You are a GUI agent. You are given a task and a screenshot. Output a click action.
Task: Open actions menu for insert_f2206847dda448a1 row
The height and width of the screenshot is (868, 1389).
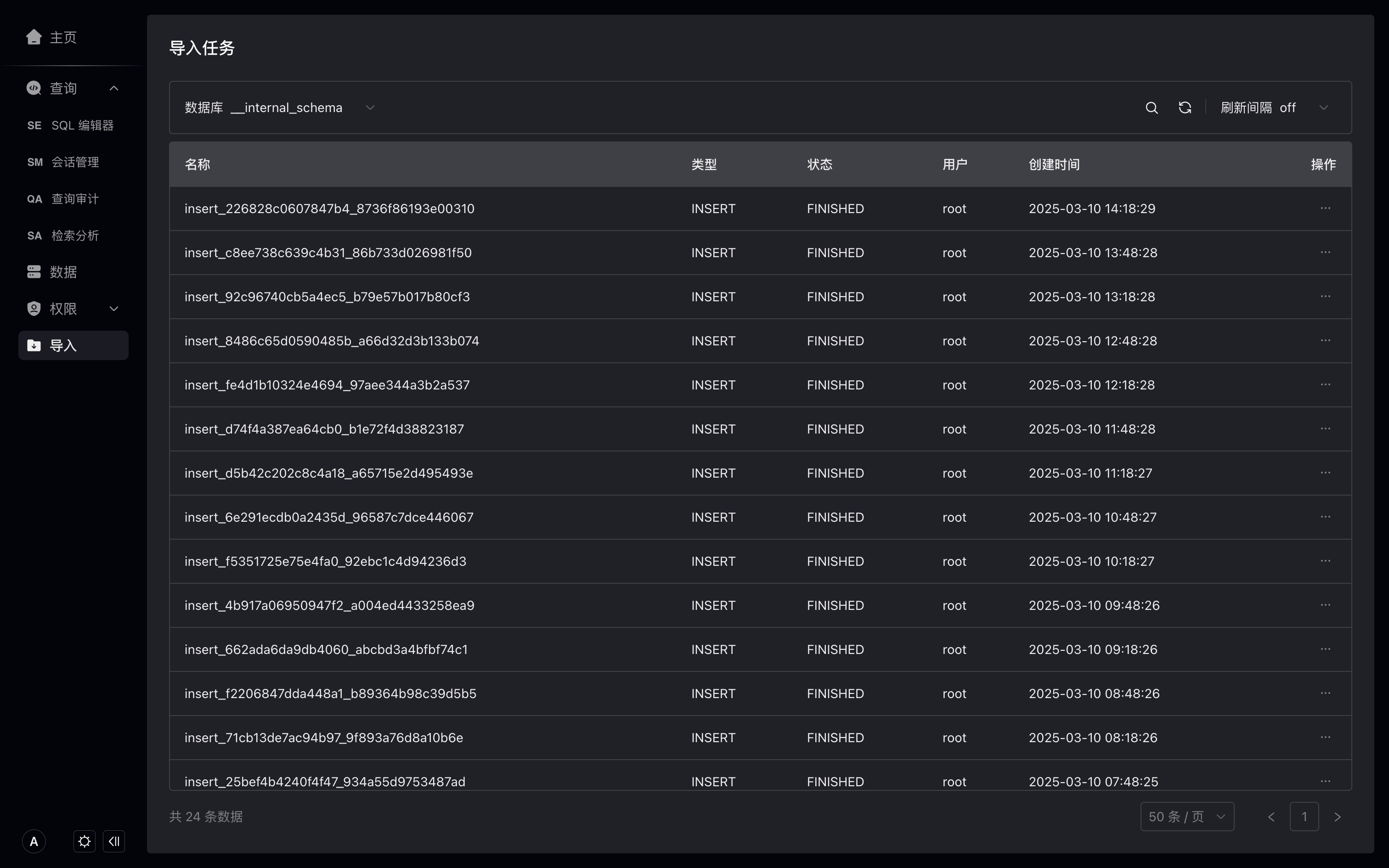[x=1325, y=693]
